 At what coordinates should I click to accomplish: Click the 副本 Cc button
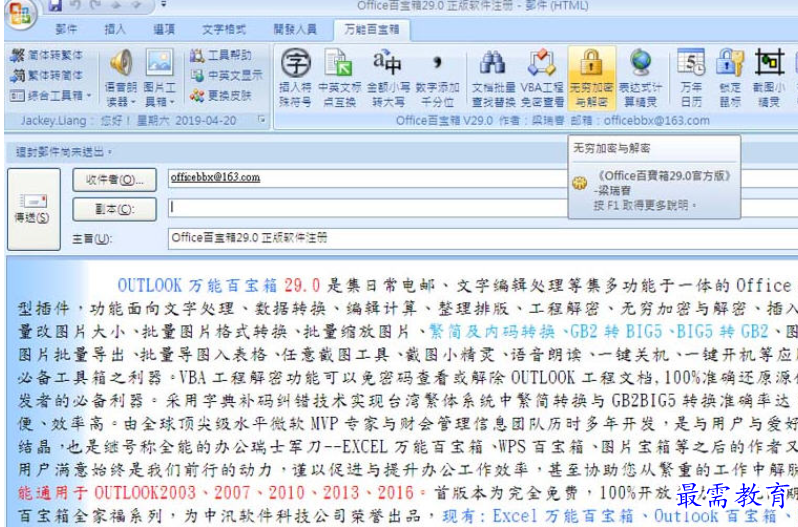(115, 209)
